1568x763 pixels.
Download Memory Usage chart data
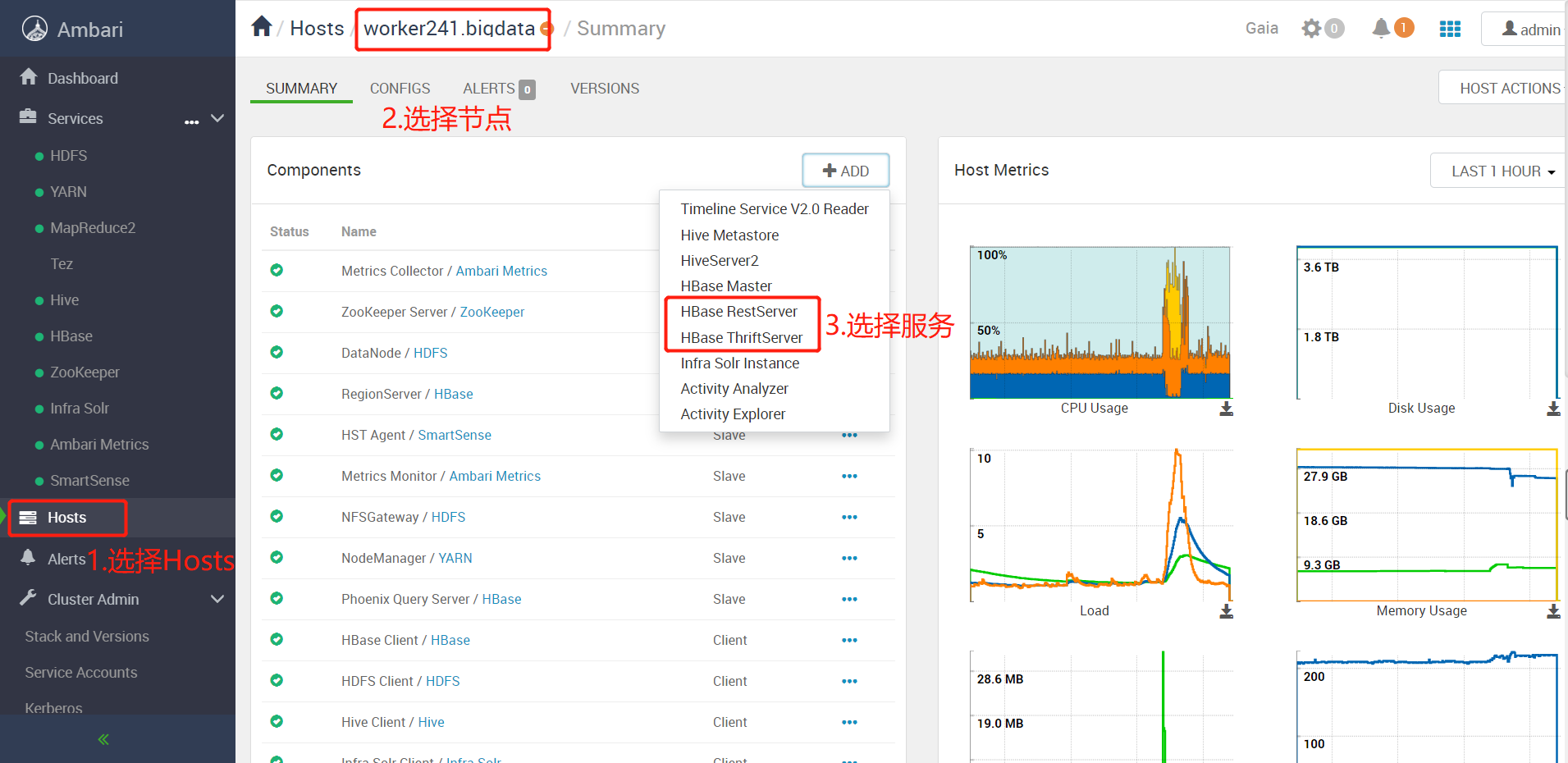point(1553,611)
